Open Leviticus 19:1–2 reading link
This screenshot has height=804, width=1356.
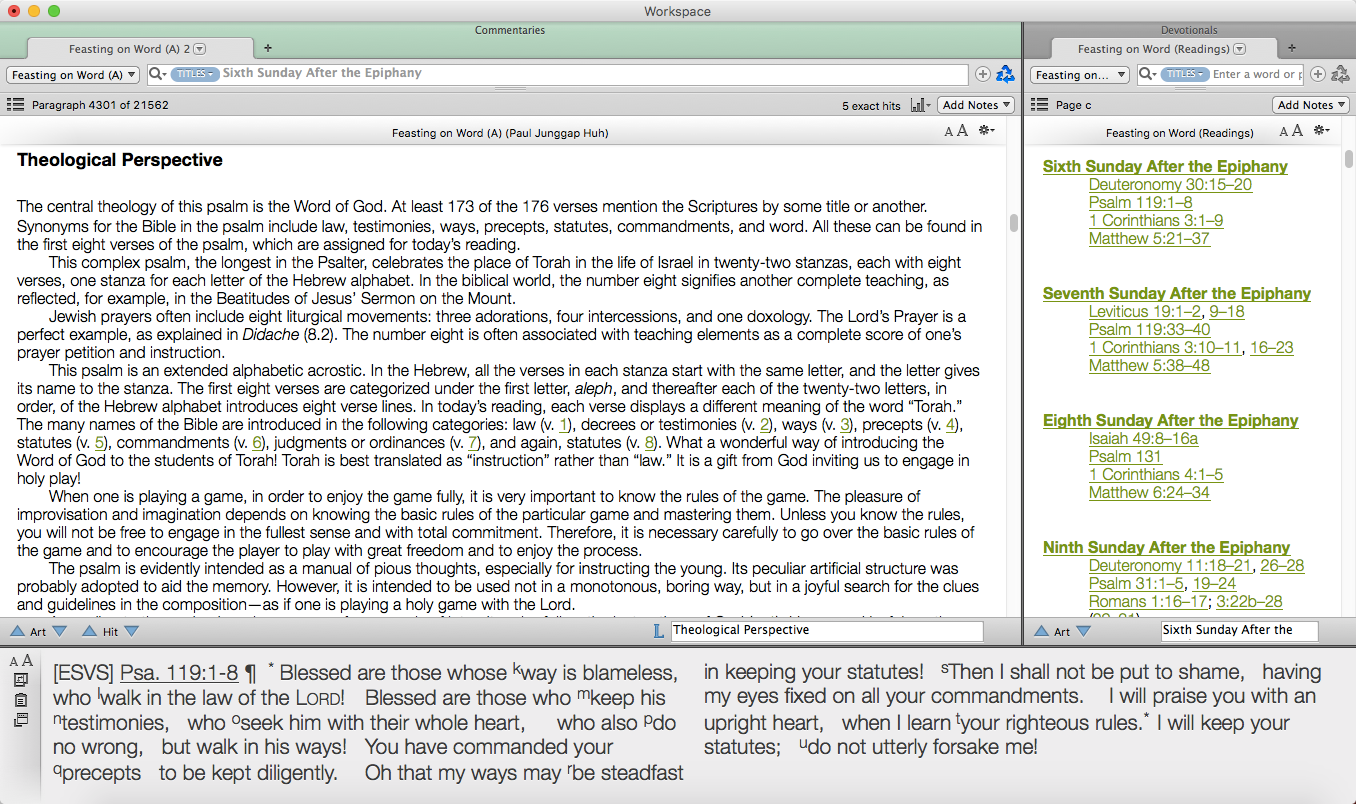(1146, 311)
